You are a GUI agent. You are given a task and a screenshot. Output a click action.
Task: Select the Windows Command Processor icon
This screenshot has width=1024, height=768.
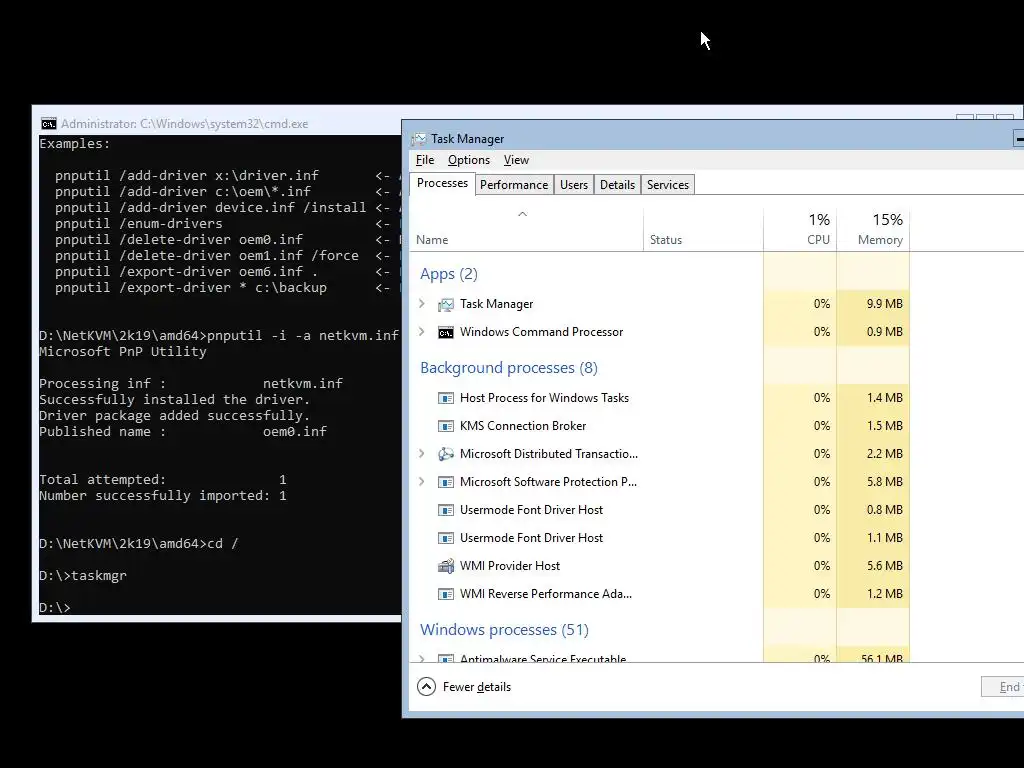point(445,332)
